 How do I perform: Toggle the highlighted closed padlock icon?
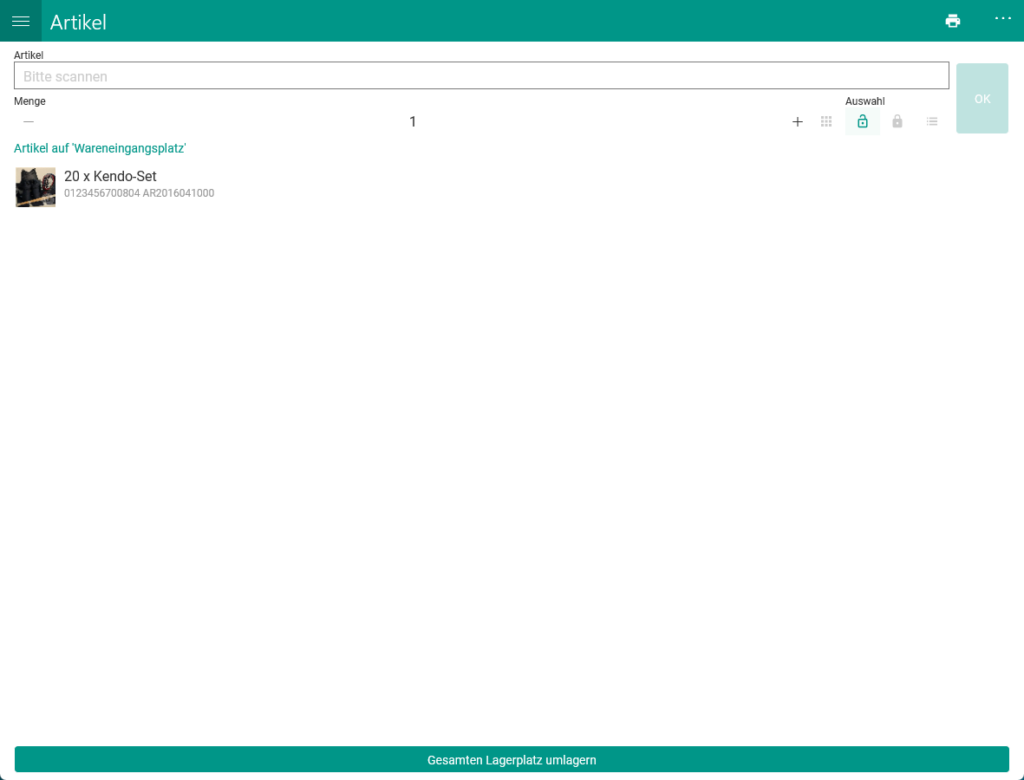862,121
